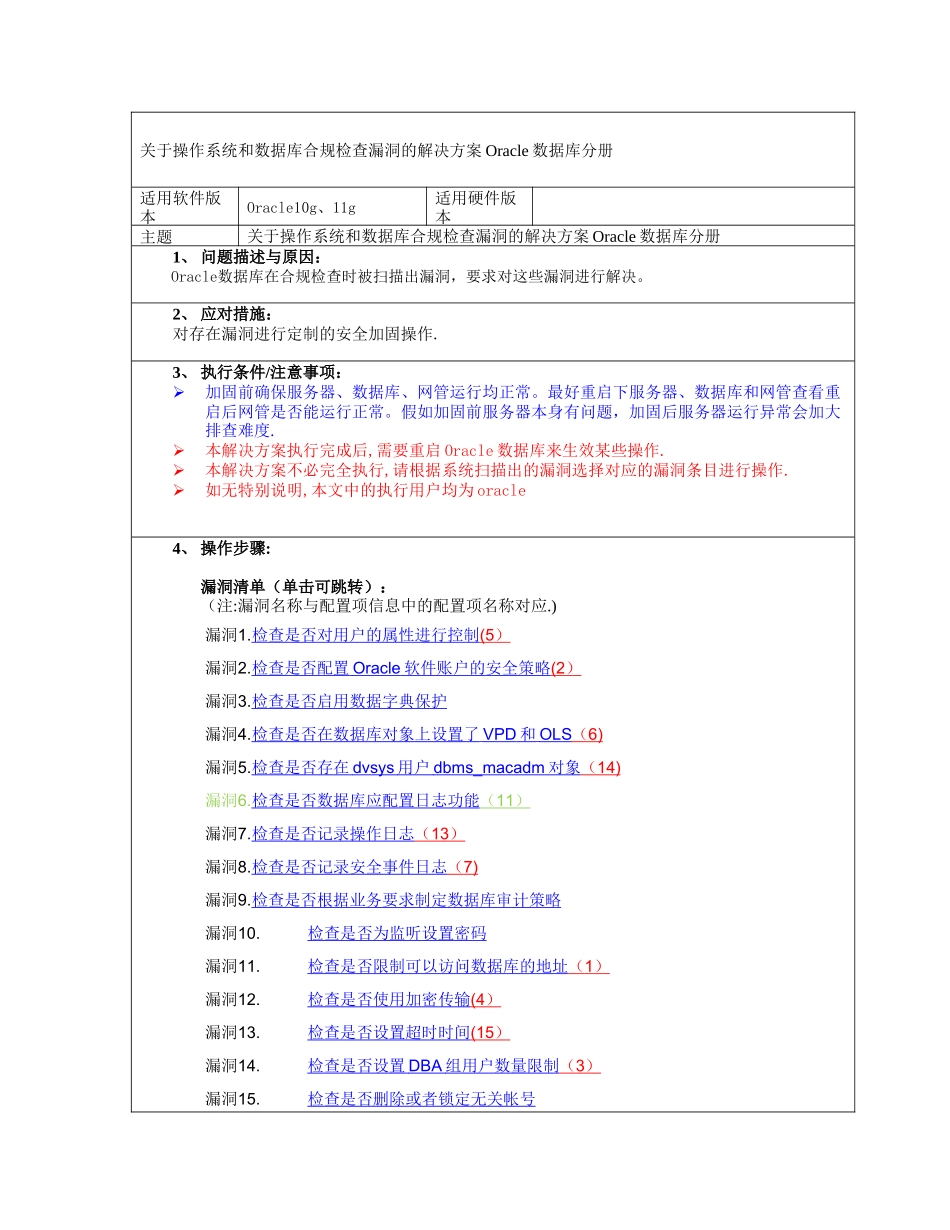Jump to 检查是否设置 DBA 组用户数量限制 (3)
Viewport: 950px width, 1230px height.
(x=454, y=1066)
